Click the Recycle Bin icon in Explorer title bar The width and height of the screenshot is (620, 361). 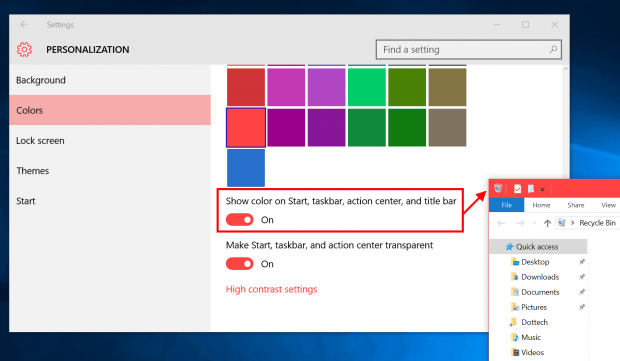498,188
